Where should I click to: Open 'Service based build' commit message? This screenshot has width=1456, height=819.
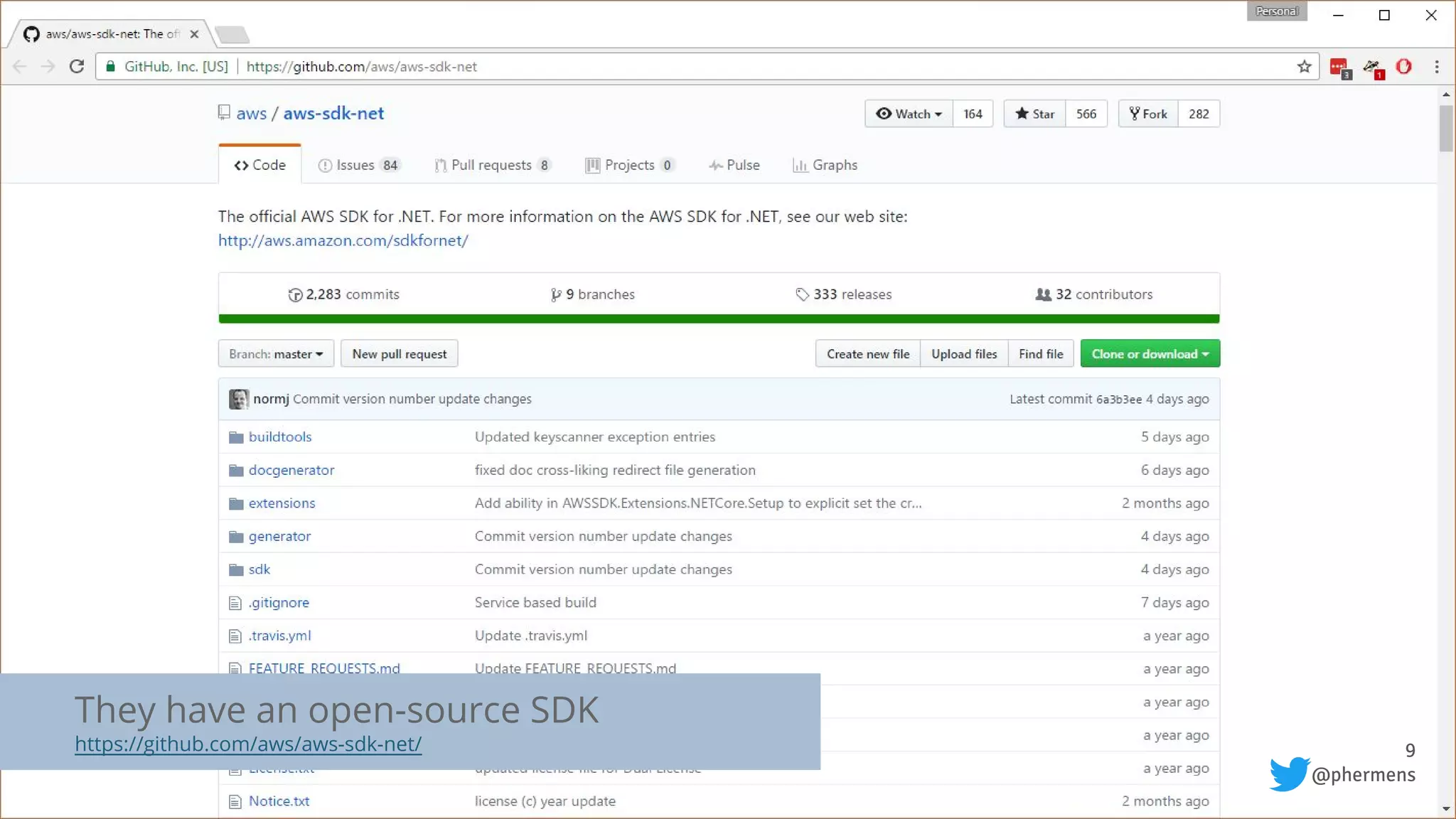pyautogui.click(x=535, y=603)
